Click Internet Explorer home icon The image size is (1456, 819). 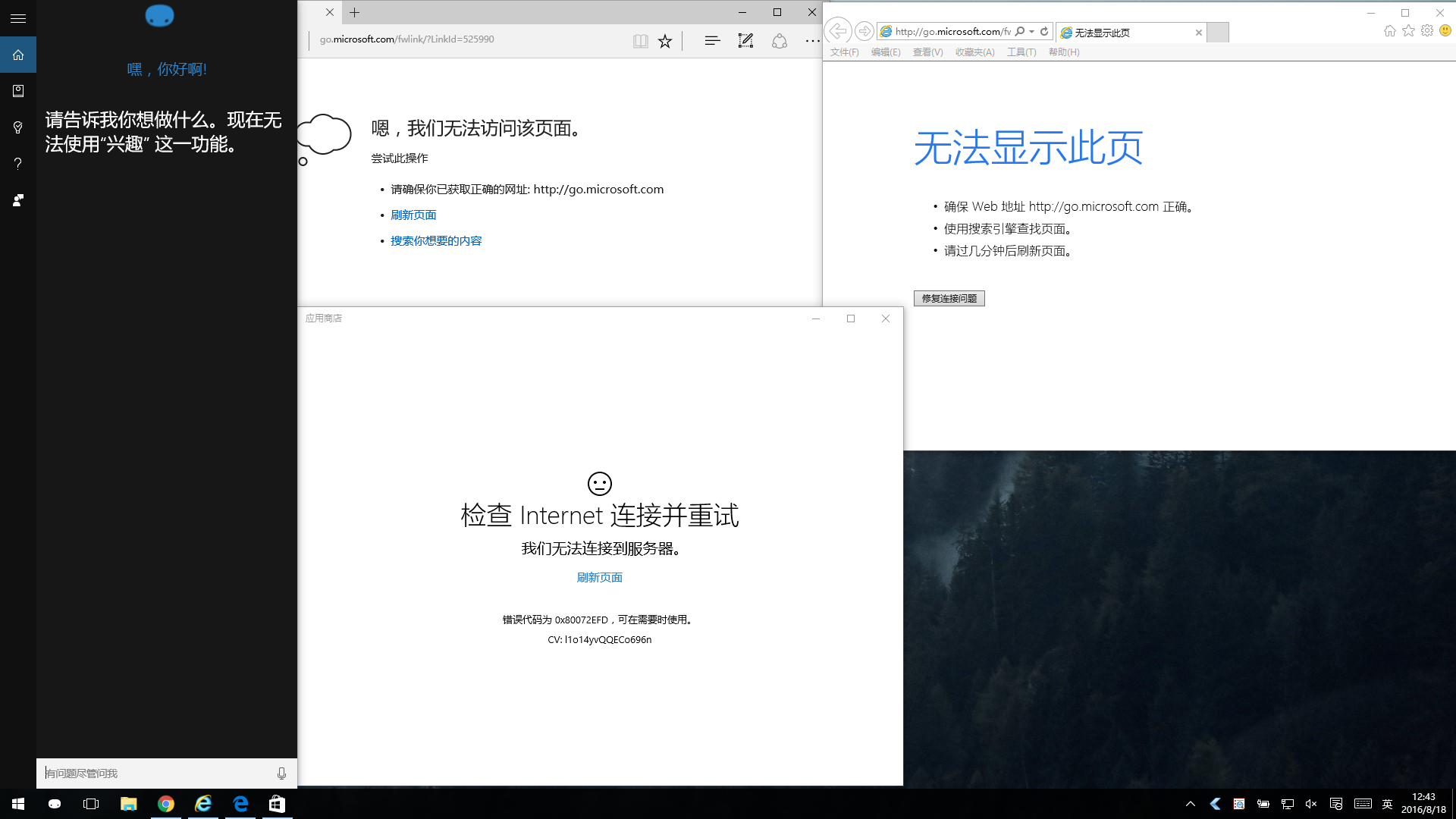[1389, 31]
